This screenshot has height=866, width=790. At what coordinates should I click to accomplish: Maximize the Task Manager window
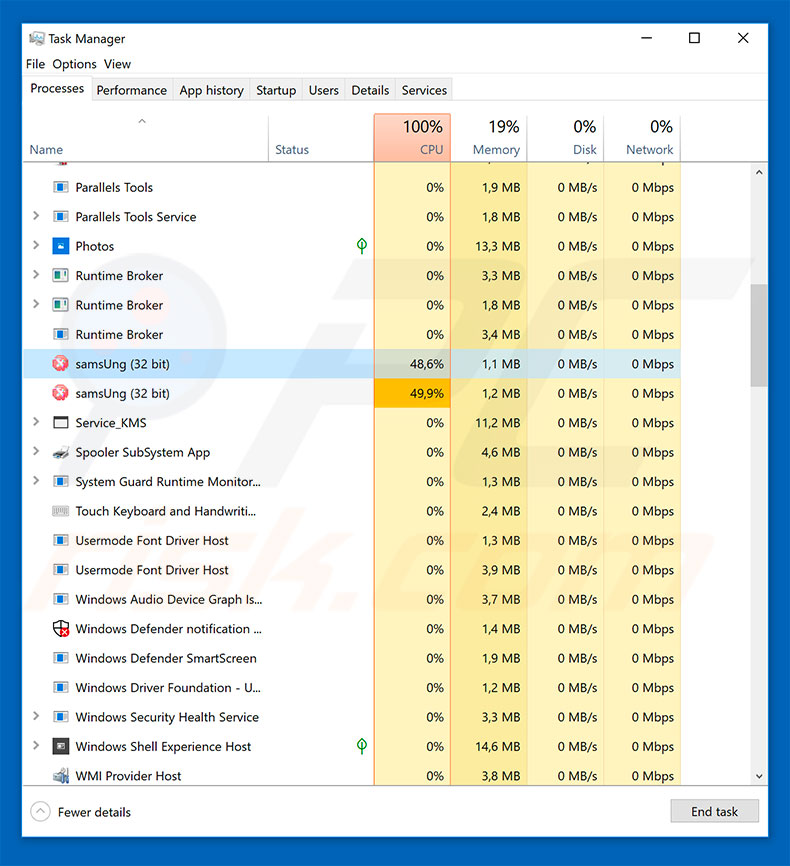(694, 38)
